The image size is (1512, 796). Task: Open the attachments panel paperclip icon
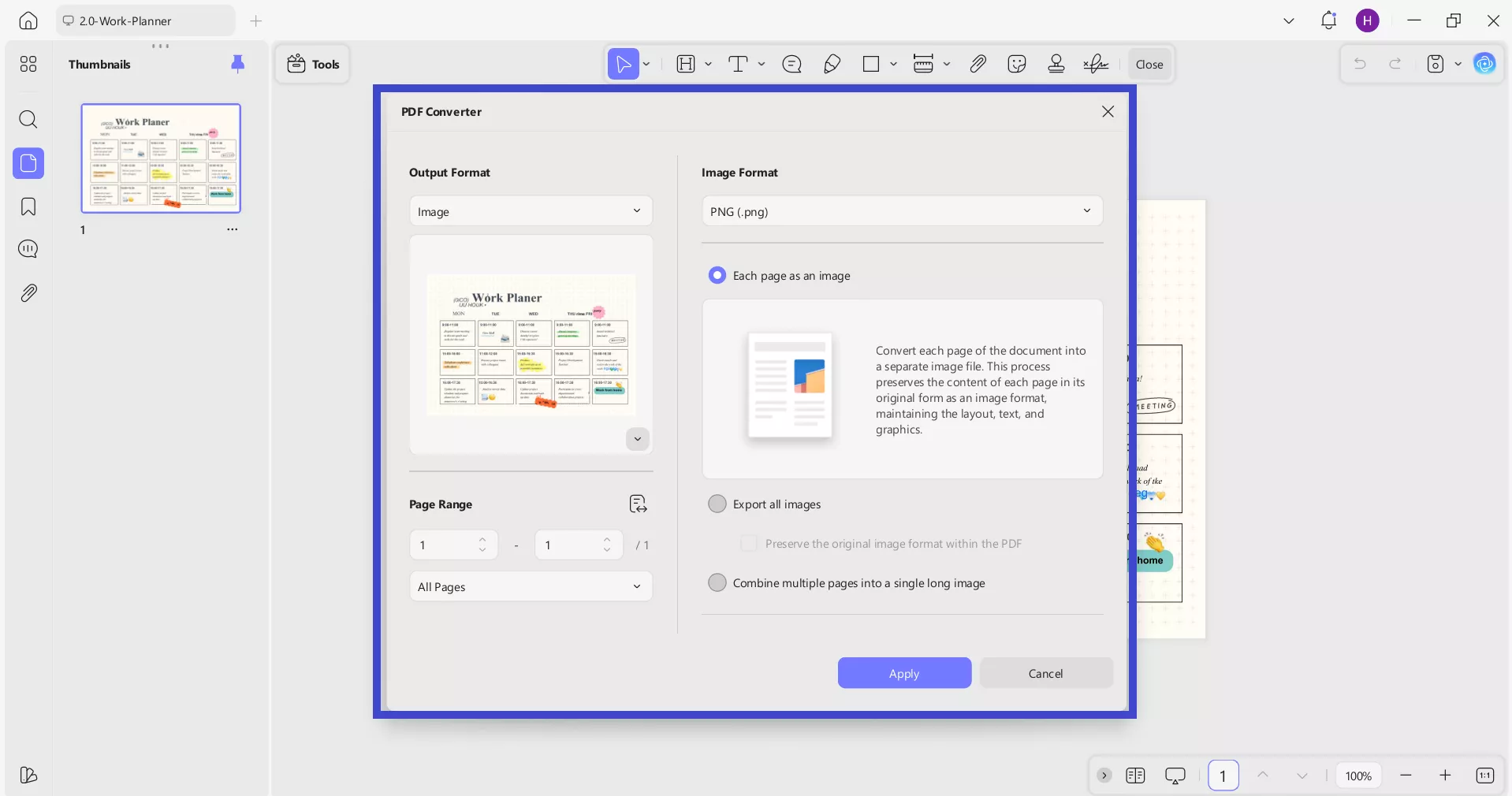[28, 293]
